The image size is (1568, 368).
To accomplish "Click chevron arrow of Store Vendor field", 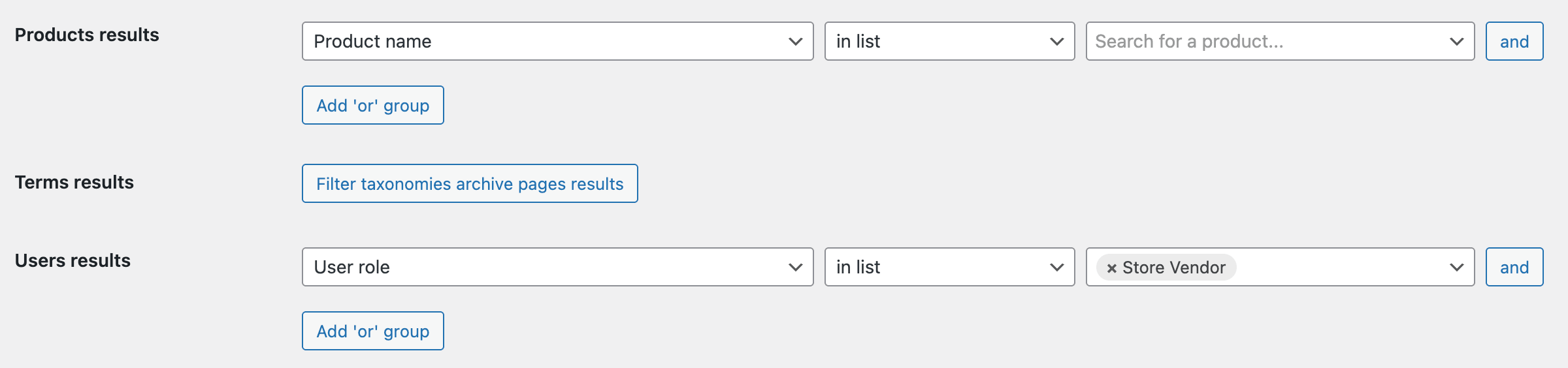I will coord(1456,267).
